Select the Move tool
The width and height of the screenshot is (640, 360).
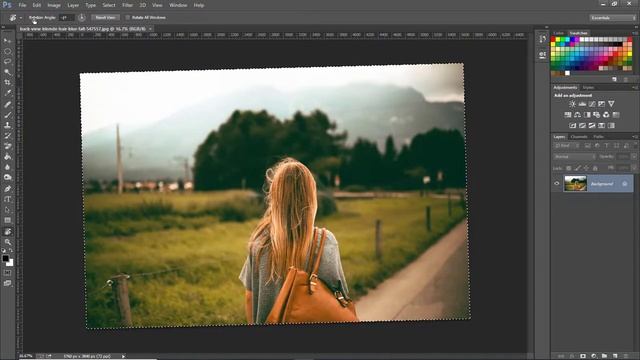(7, 41)
